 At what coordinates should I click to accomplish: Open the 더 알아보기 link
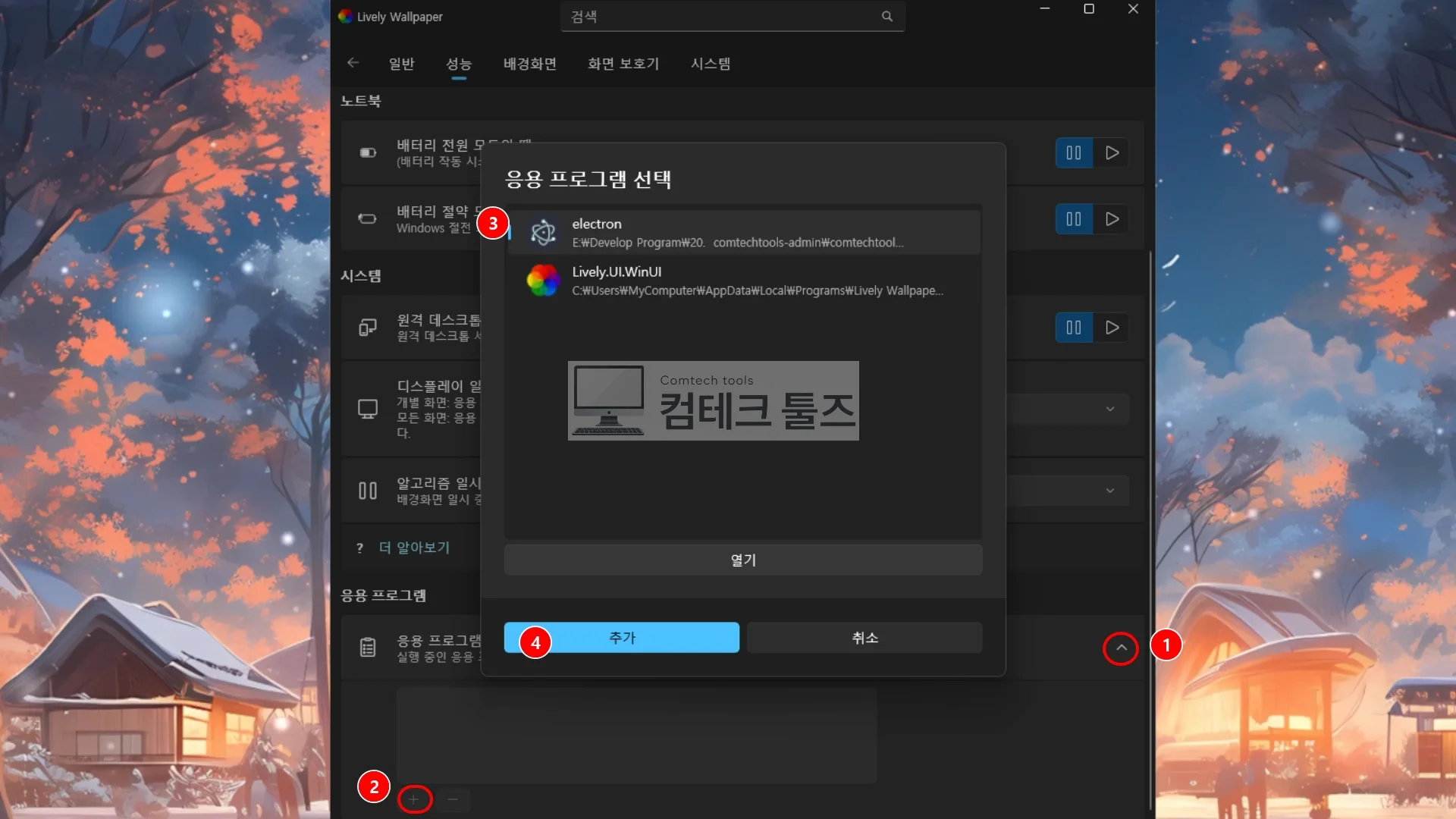[x=414, y=548]
